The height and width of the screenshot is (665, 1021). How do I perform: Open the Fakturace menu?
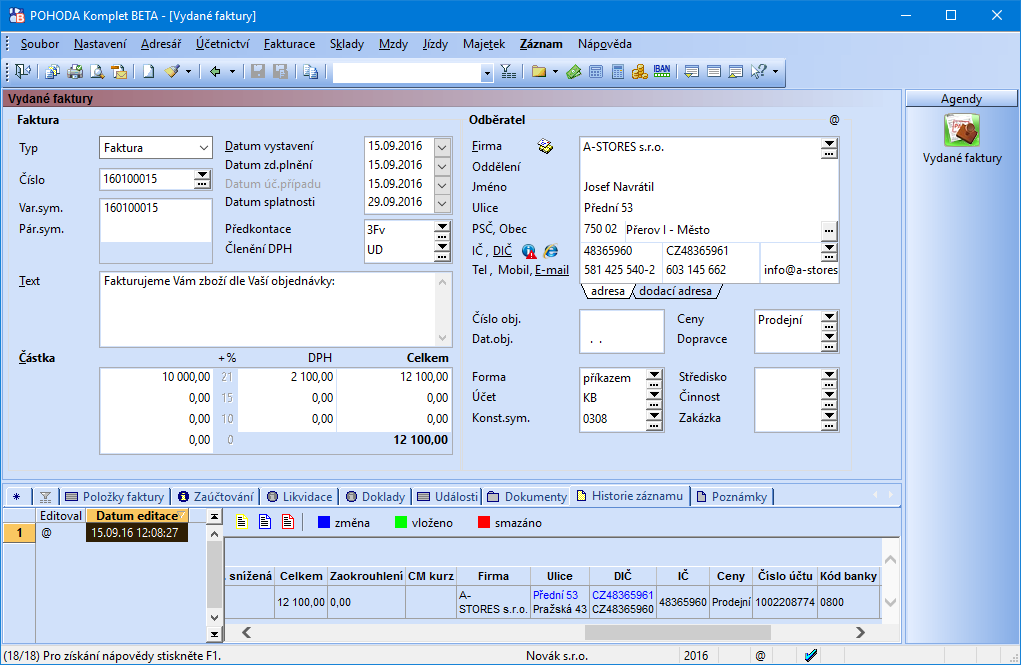click(289, 44)
